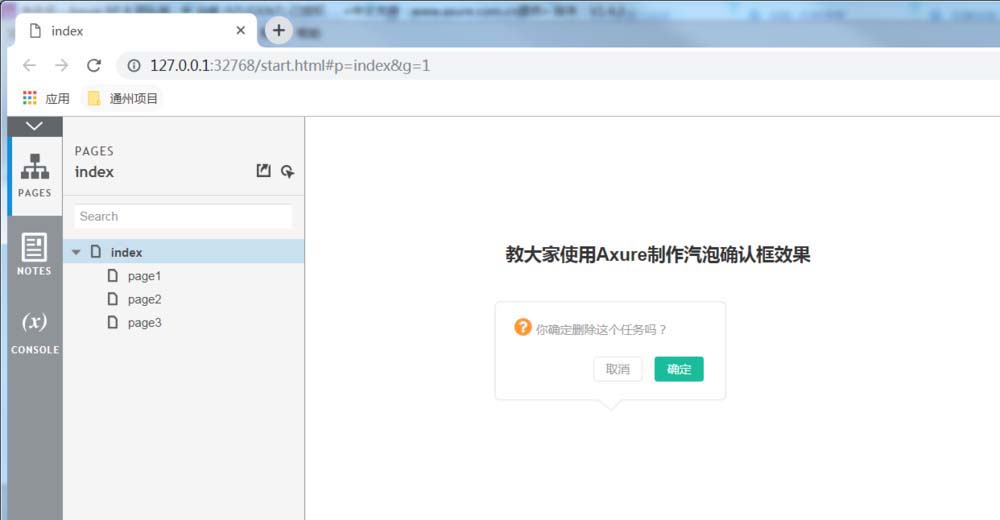
Task: Click the address bar URL
Action: tap(290, 66)
